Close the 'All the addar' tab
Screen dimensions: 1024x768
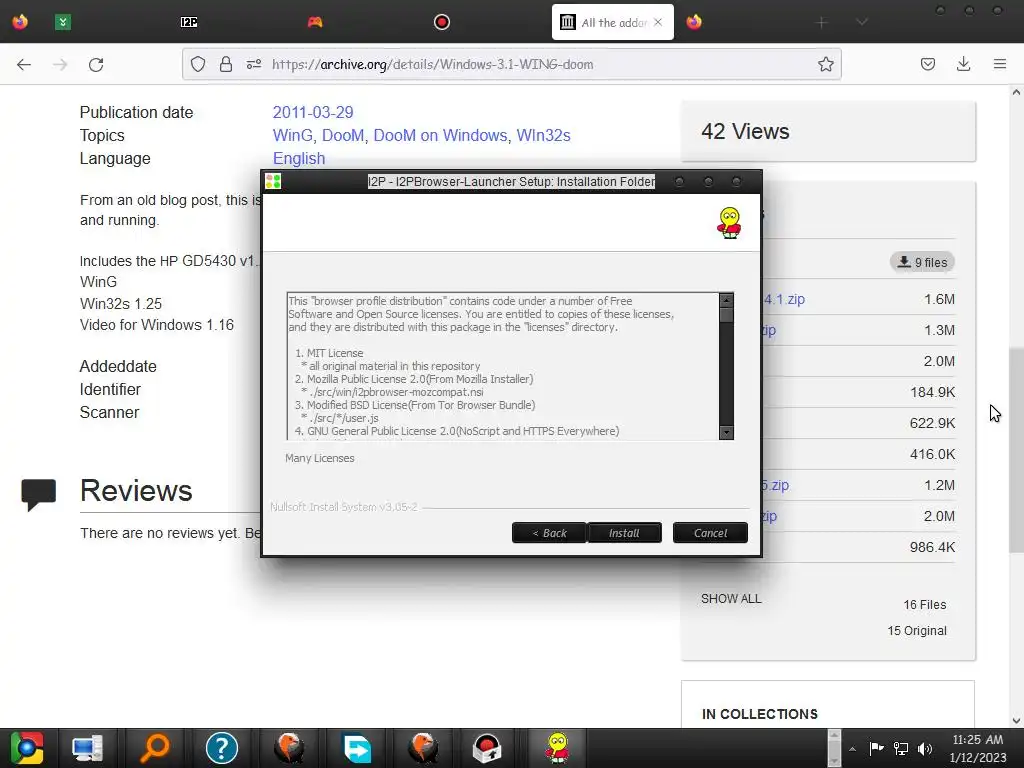(658, 22)
